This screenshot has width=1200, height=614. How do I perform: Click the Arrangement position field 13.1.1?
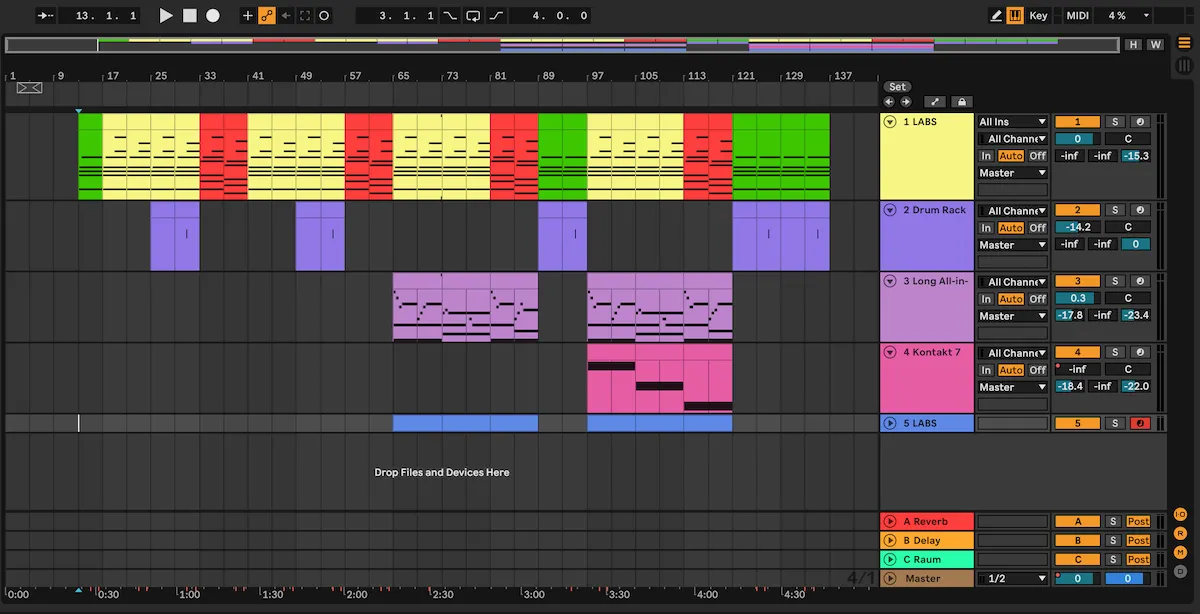[99, 16]
